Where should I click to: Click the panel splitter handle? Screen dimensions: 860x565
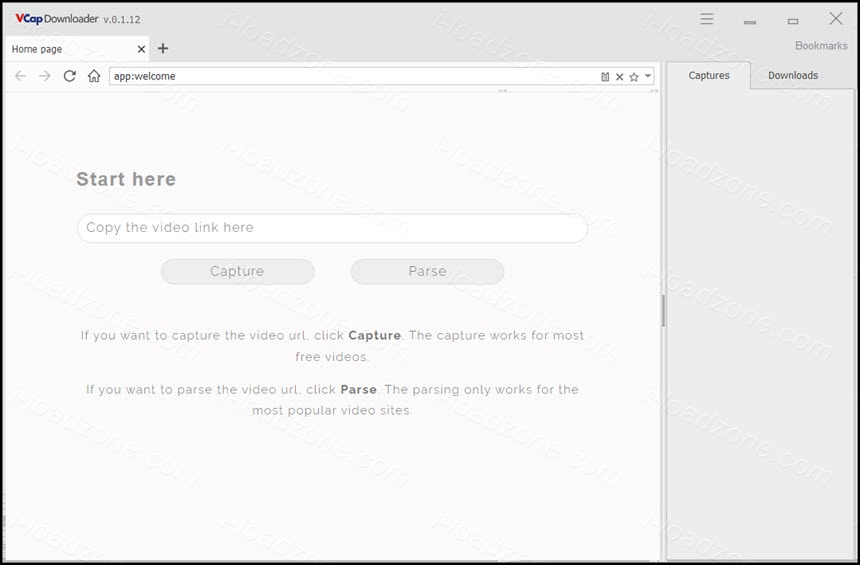663,310
